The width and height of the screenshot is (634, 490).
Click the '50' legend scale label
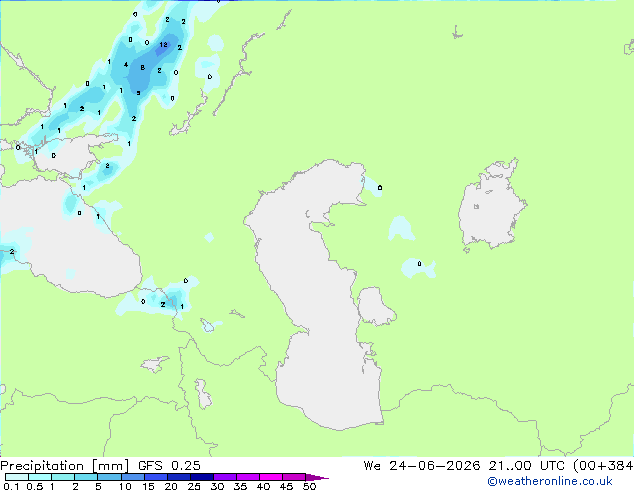[309, 486]
